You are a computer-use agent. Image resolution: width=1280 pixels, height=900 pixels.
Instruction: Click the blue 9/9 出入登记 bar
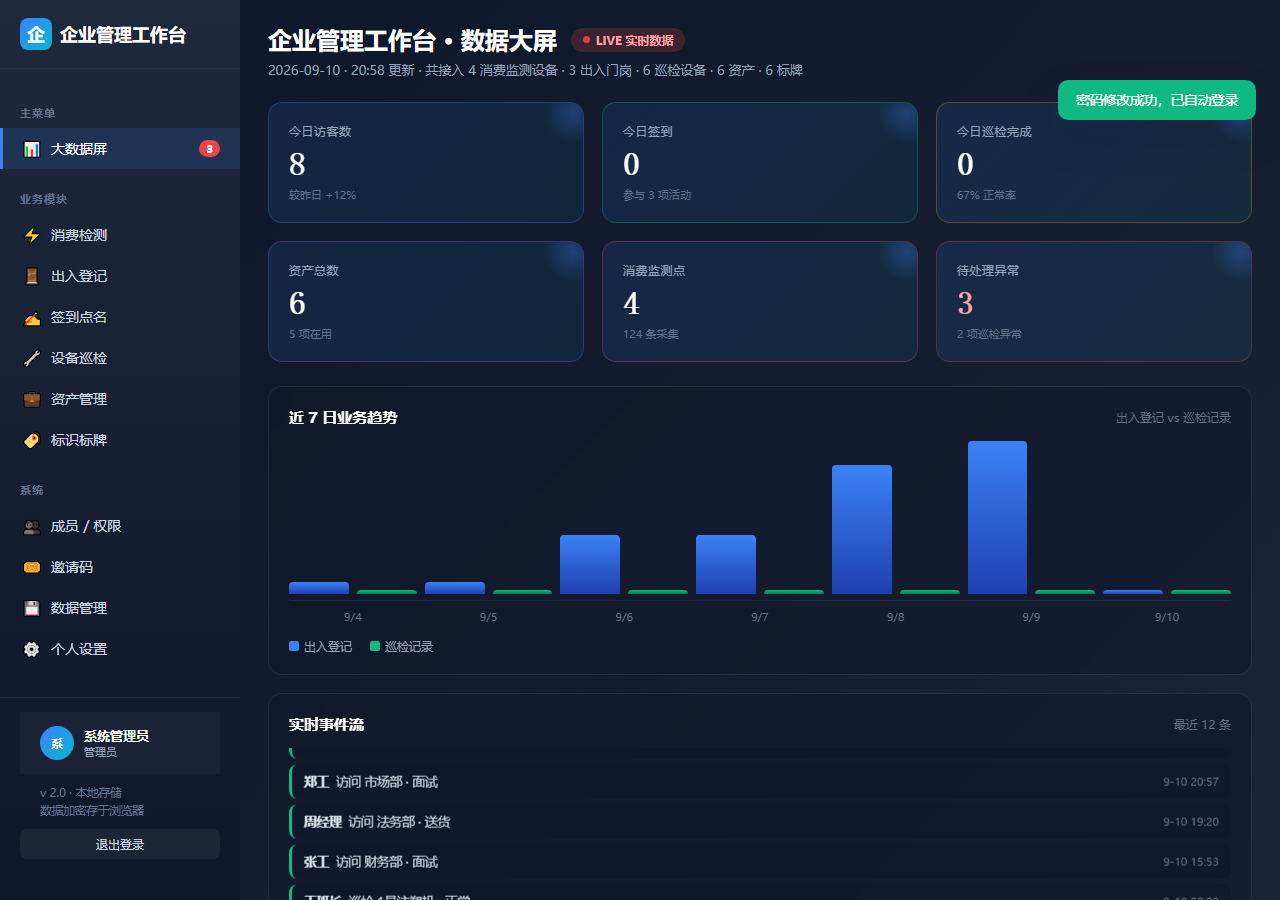997,517
